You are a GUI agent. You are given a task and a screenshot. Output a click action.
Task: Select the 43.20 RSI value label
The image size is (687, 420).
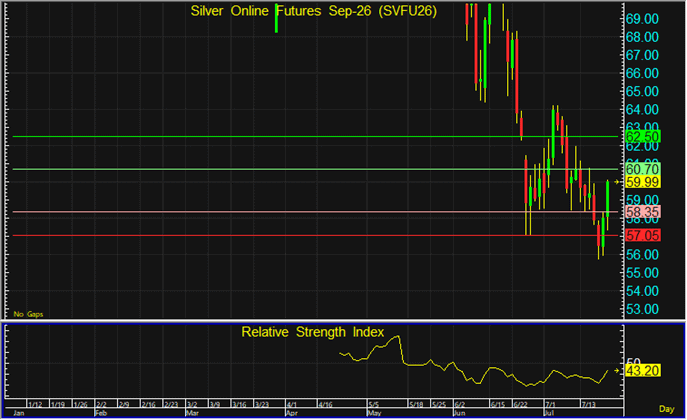click(x=642, y=371)
